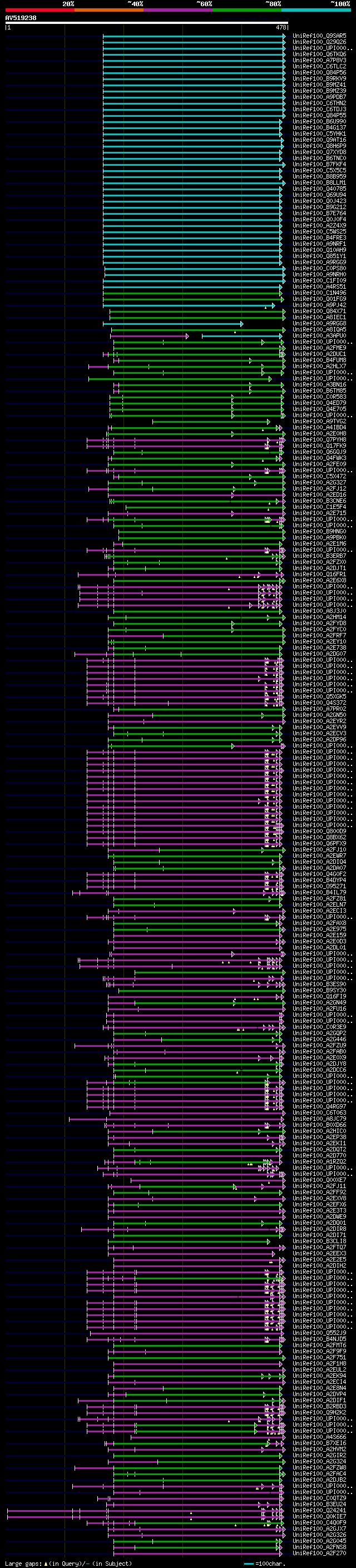Screen dimensions: 356x1568
Task: Click hit UniRef100_B3EU24
Action: pos(319,1505)
